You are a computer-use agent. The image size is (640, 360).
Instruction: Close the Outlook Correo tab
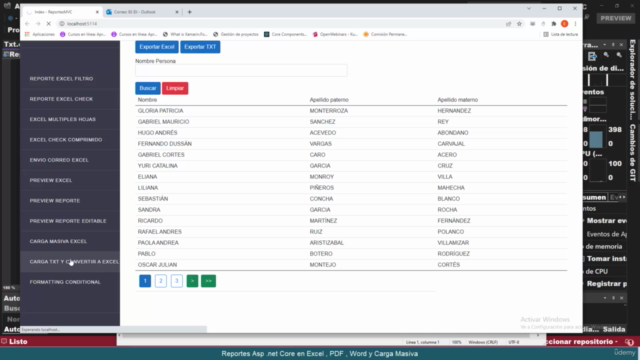177,12
